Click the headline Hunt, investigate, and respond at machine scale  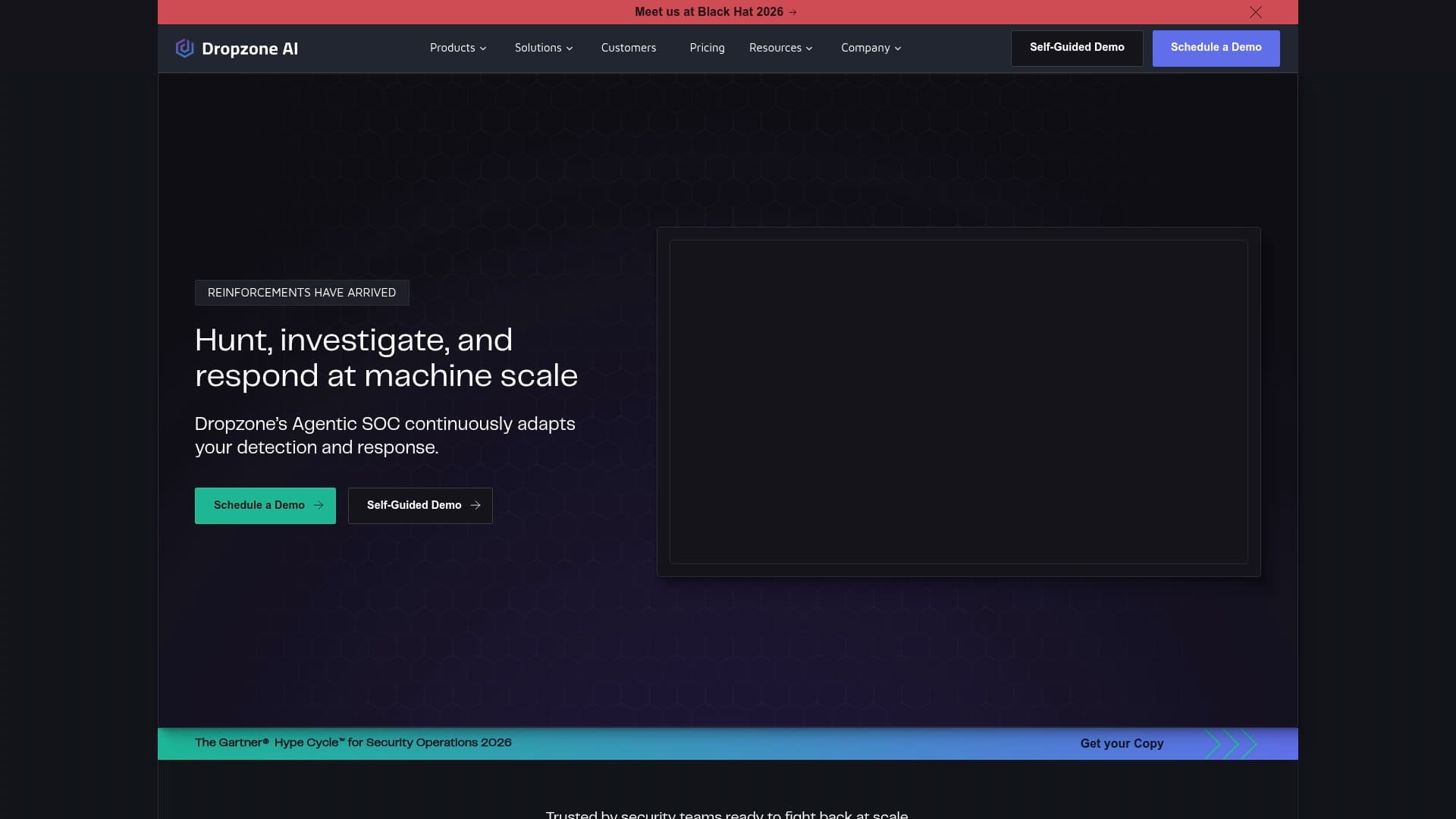click(386, 357)
